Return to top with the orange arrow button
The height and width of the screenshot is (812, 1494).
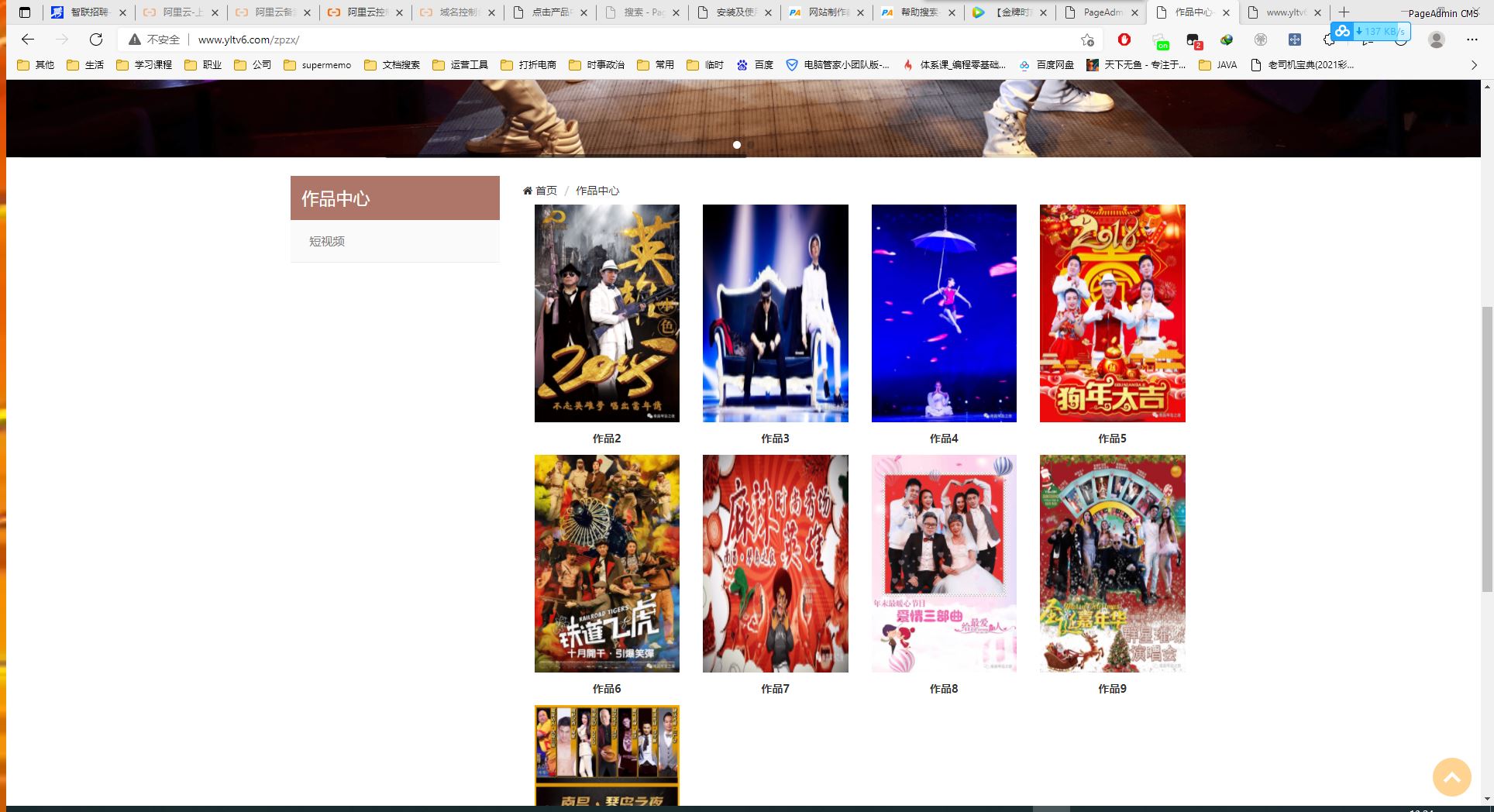1451,777
